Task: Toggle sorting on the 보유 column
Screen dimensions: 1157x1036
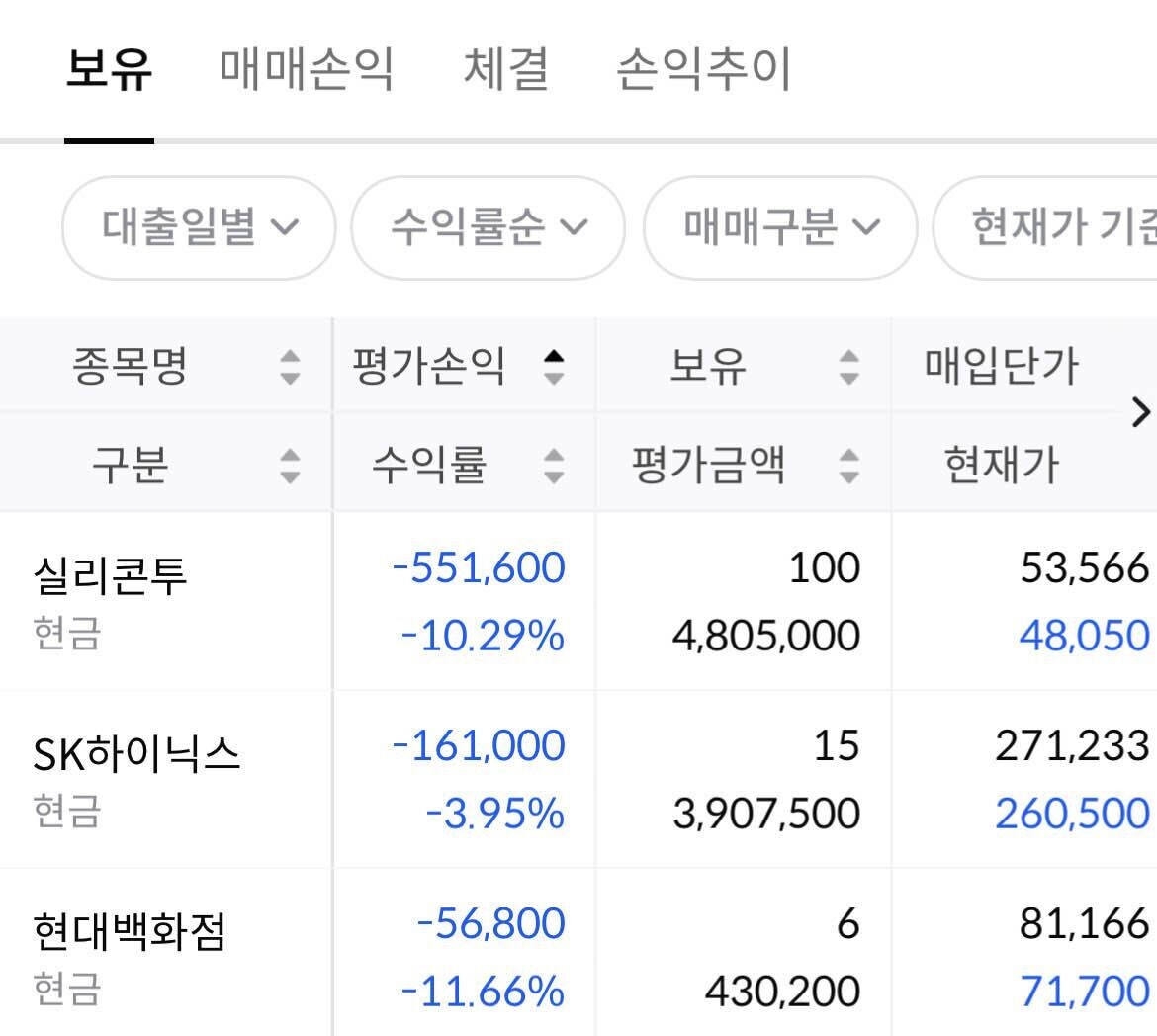Action: [x=848, y=366]
